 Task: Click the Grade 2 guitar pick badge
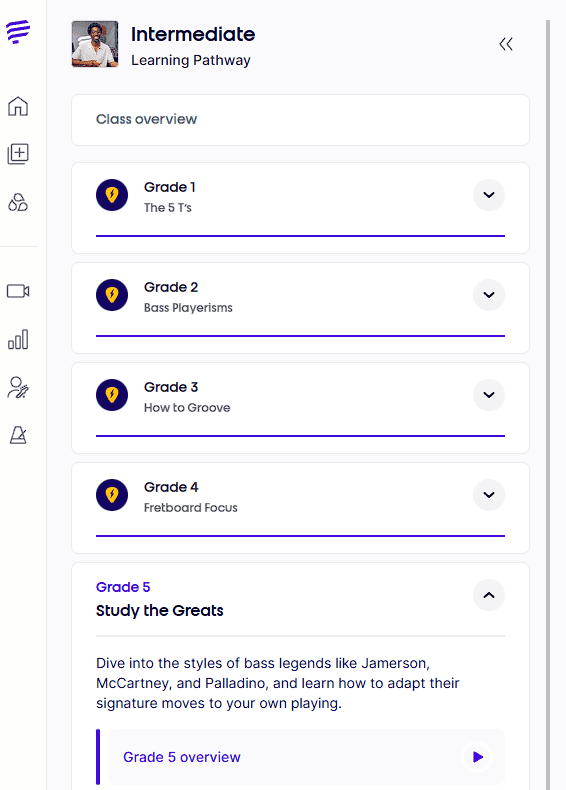click(x=112, y=295)
